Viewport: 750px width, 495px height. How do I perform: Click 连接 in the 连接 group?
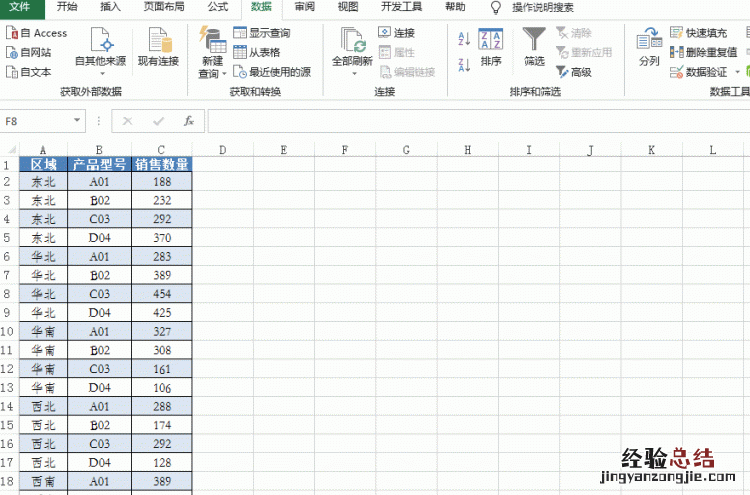pos(396,33)
